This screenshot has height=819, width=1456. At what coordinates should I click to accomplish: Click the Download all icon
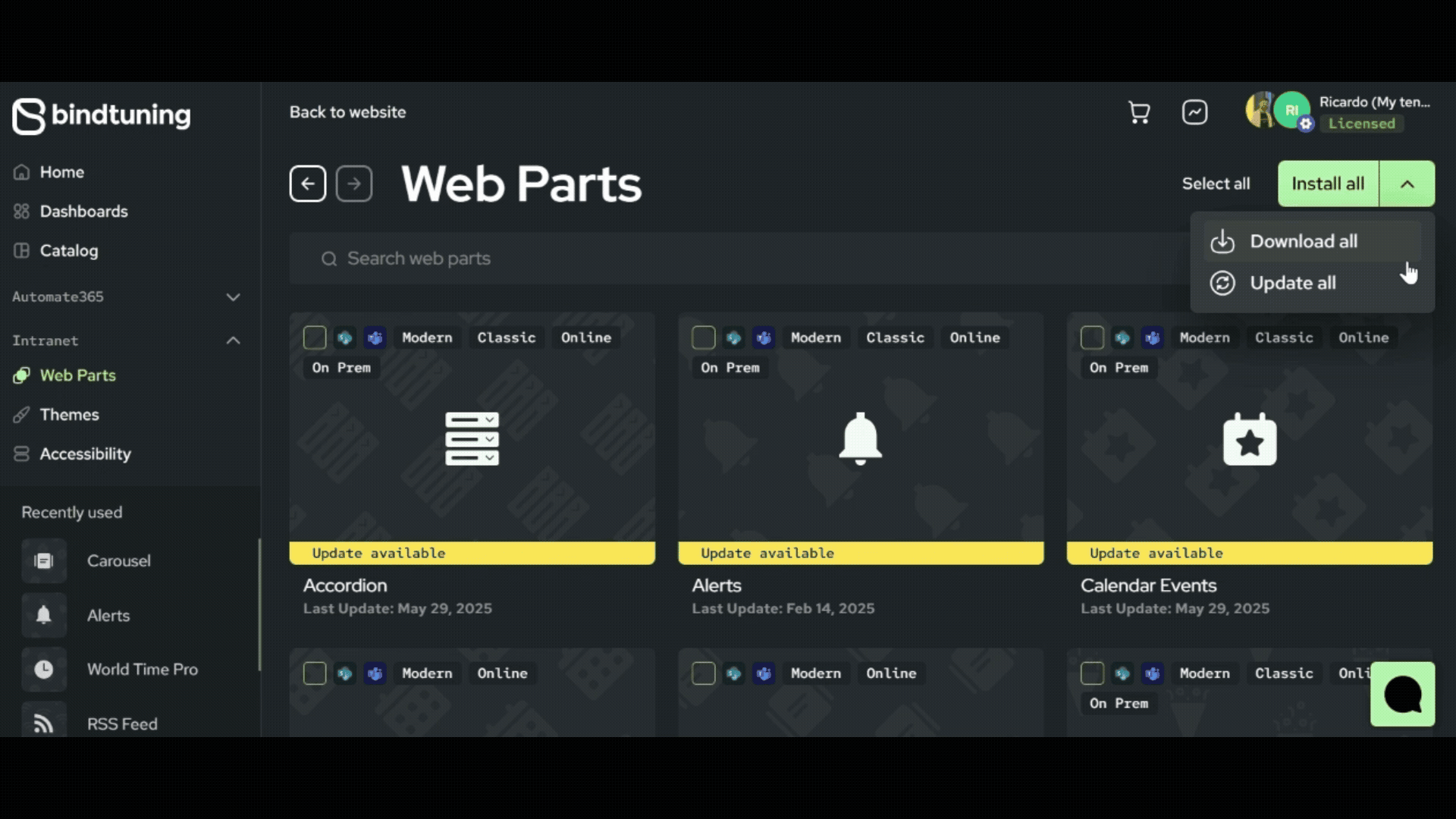coord(1222,241)
